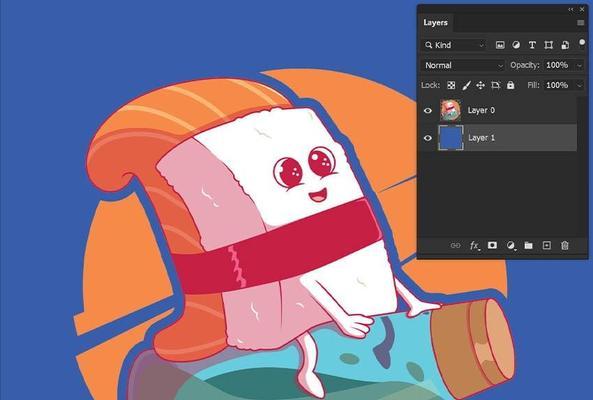The height and width of the screenshot is (400, 593).
Task: Lock image pixels brush icon
Action: 466,85
